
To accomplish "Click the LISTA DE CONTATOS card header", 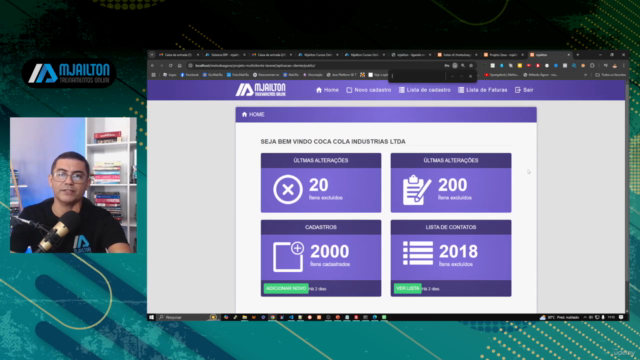I will 451,227.
